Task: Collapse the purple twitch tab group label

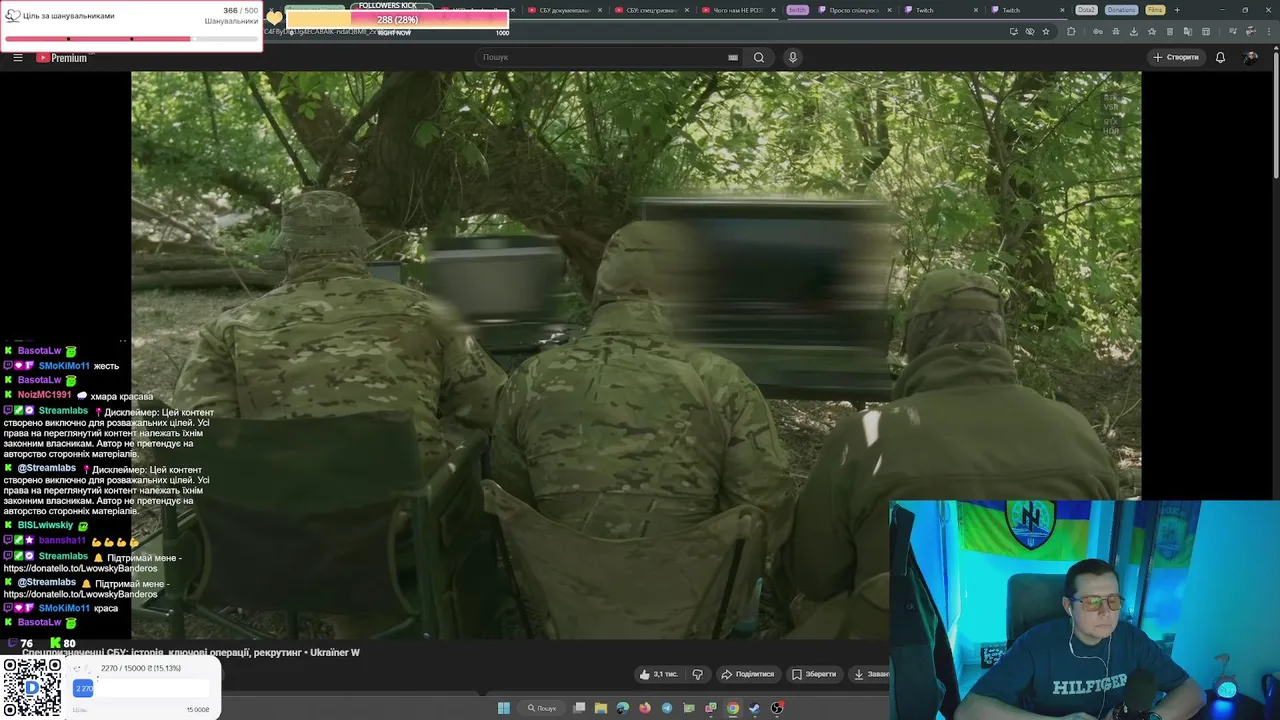Action: [x=797, y=10]
